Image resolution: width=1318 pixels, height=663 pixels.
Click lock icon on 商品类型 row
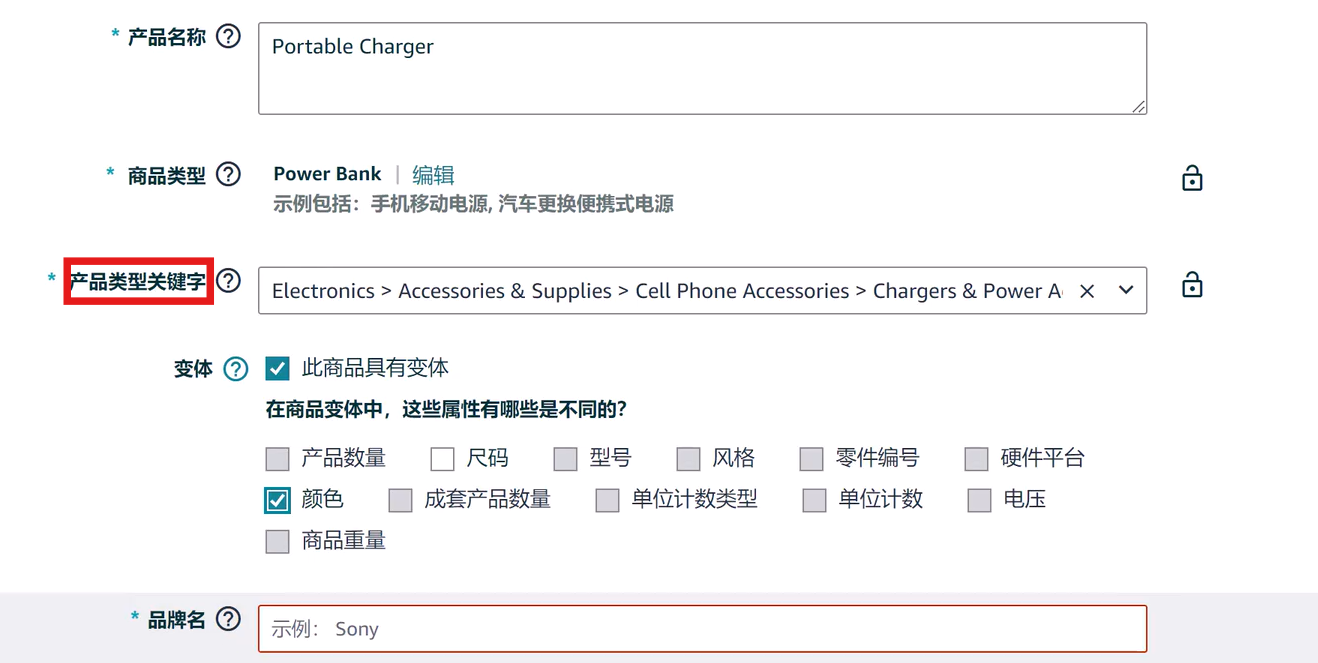pyautogui.click(x=1191, y=179)
